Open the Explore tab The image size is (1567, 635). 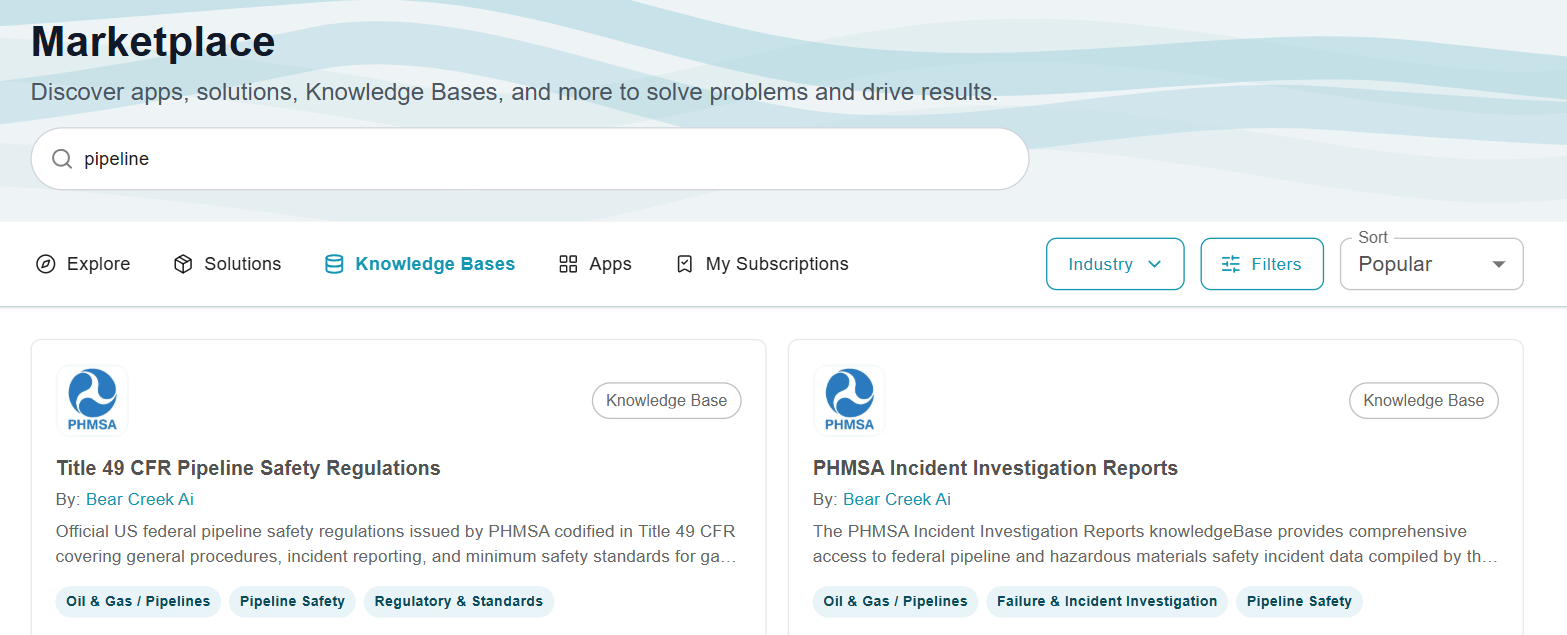(83, 264)
